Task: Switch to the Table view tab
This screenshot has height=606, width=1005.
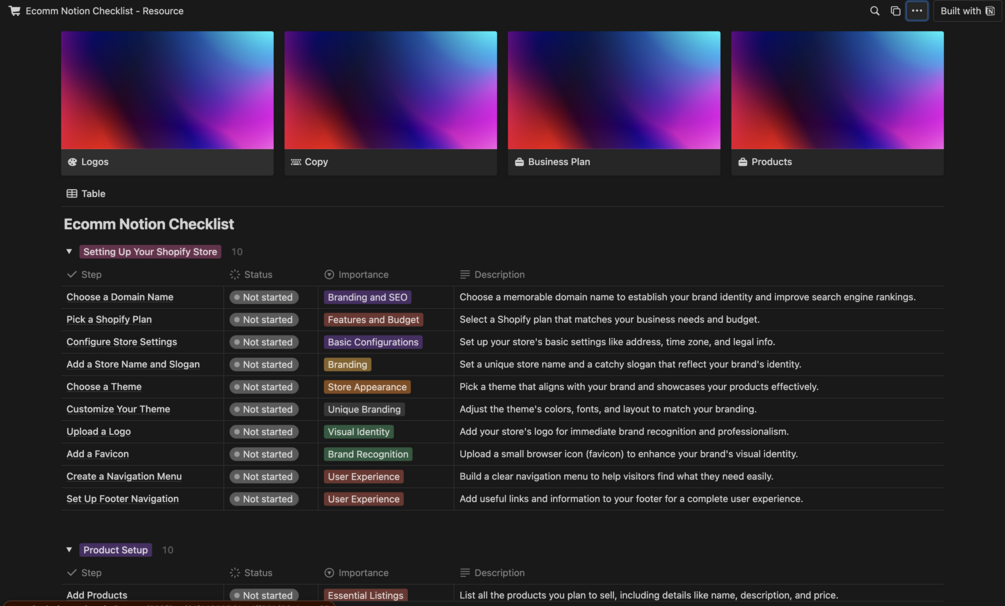Action: tap(86, 193)
